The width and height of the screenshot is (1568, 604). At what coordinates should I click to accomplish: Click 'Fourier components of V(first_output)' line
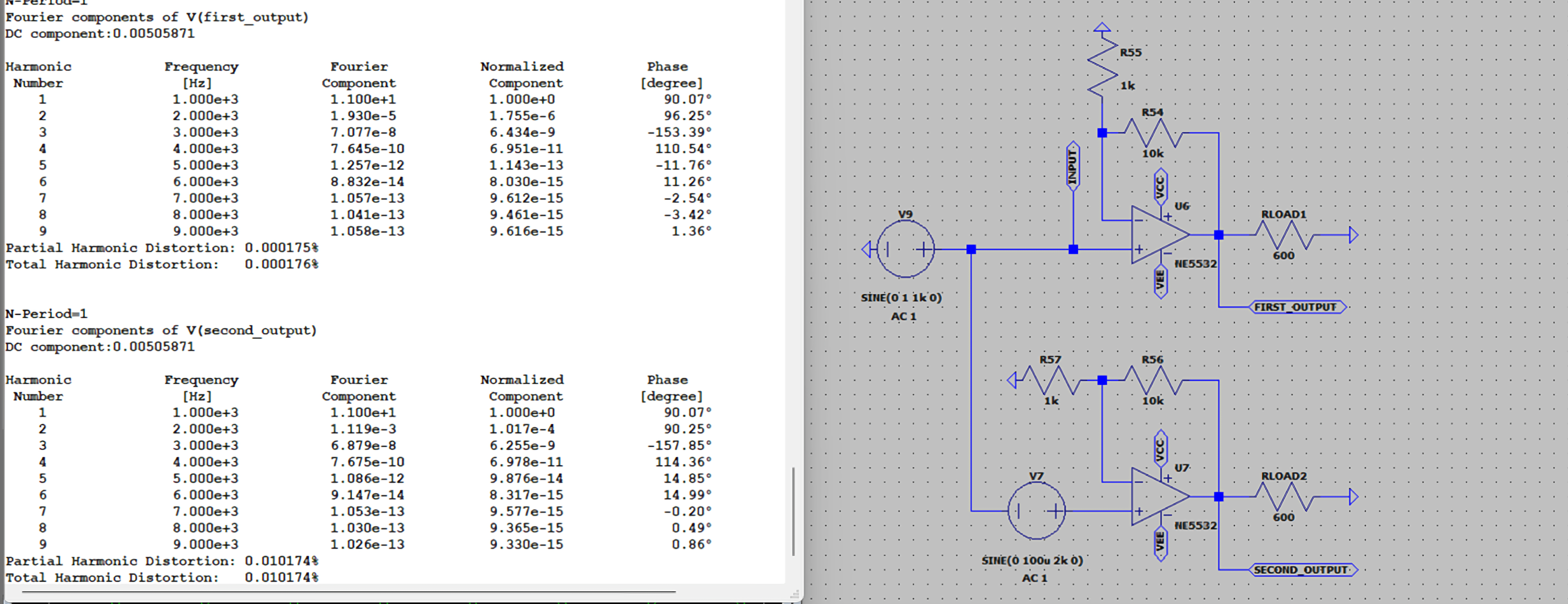[157, 17]
